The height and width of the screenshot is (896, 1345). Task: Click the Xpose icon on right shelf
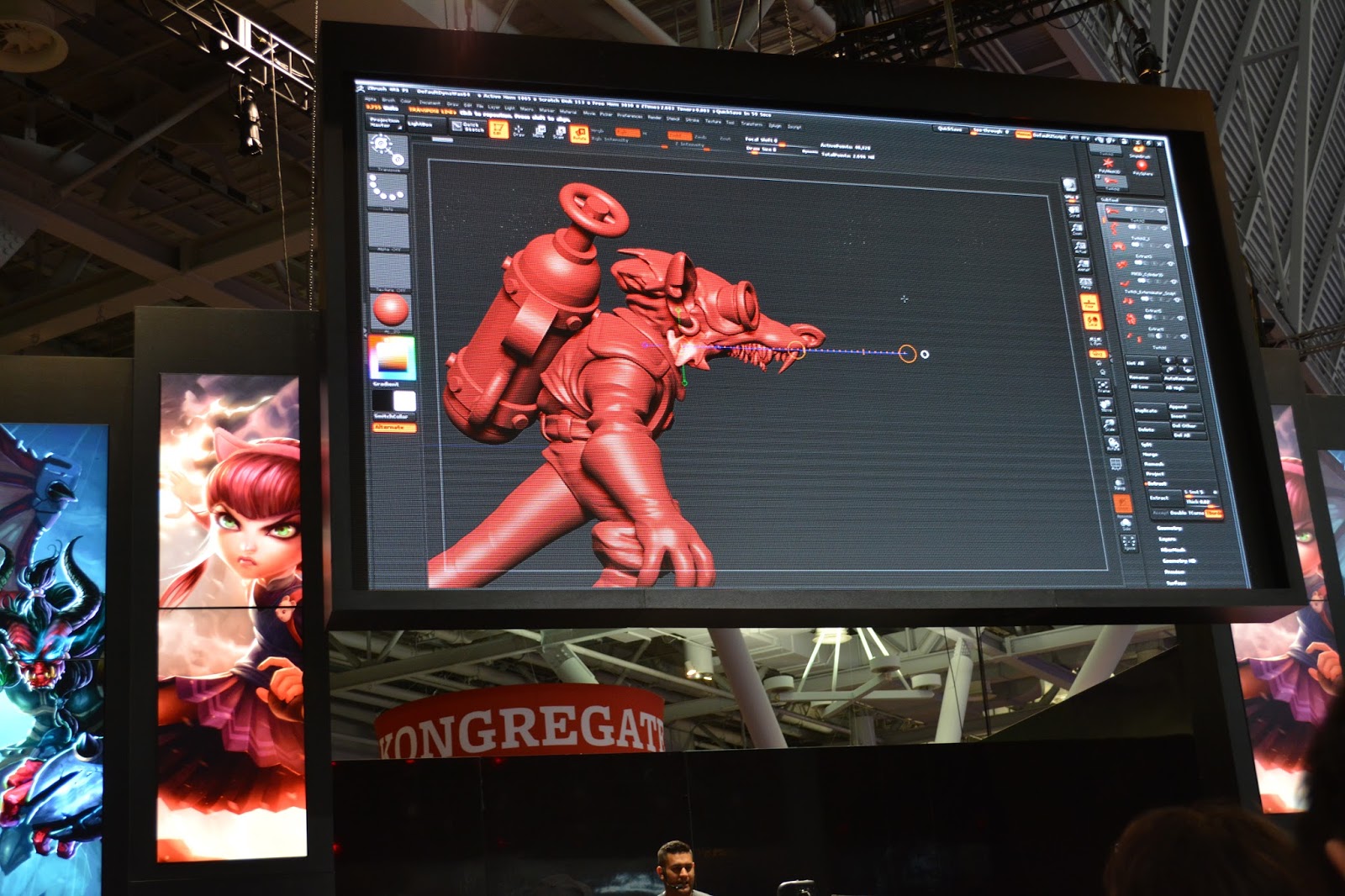1129,543
